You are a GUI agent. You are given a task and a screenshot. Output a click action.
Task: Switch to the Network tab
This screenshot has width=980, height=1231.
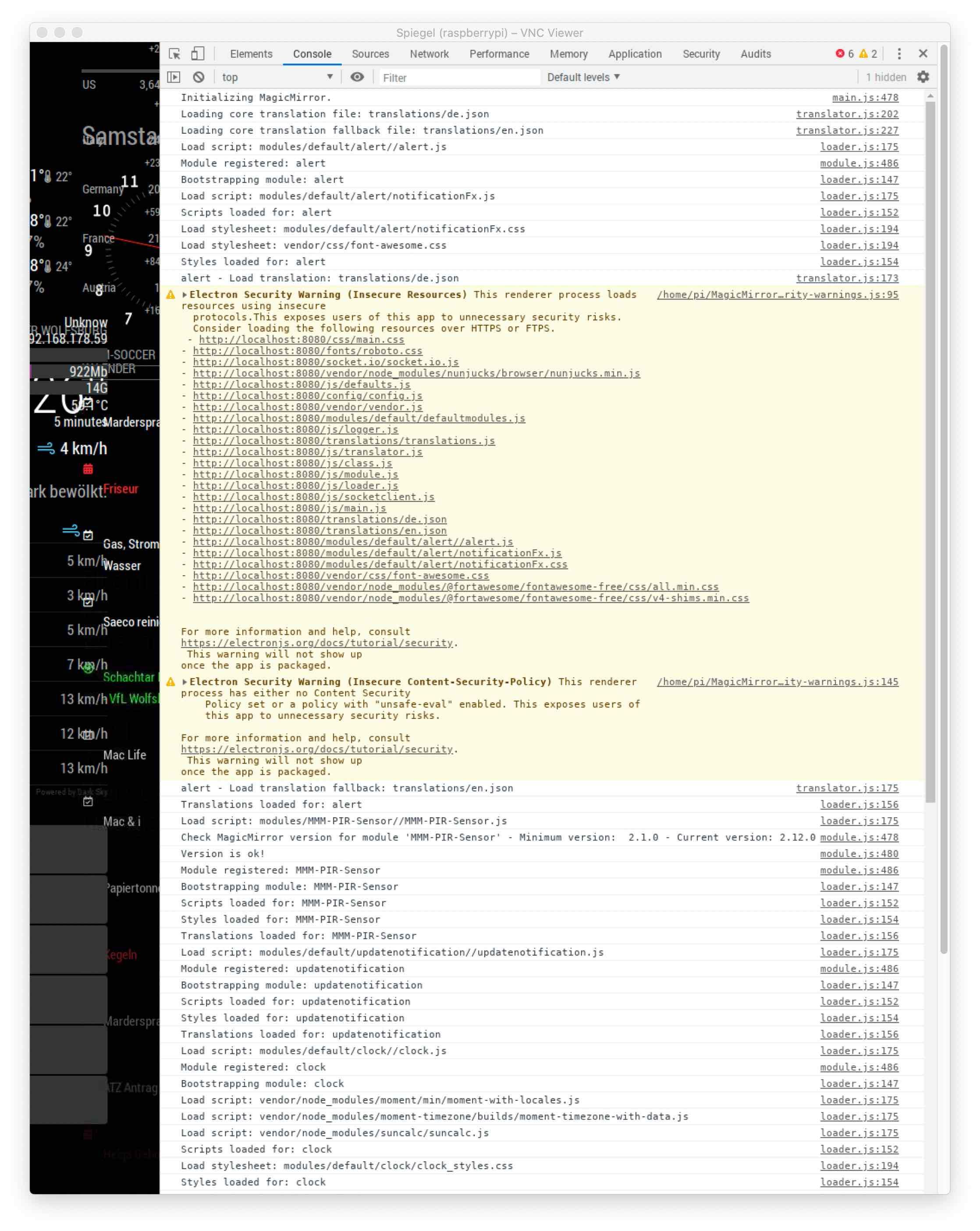pos(429,53)
